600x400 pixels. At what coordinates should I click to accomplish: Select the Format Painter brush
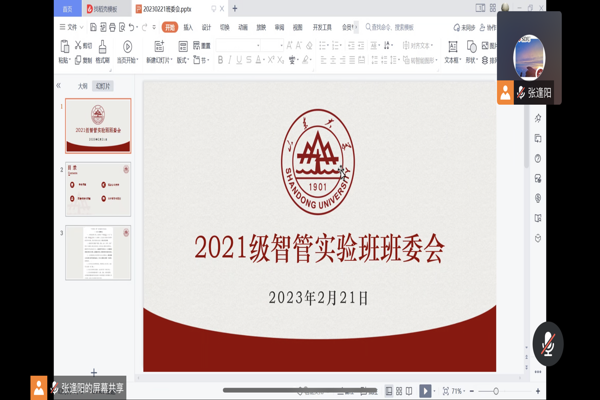(103, 47)
